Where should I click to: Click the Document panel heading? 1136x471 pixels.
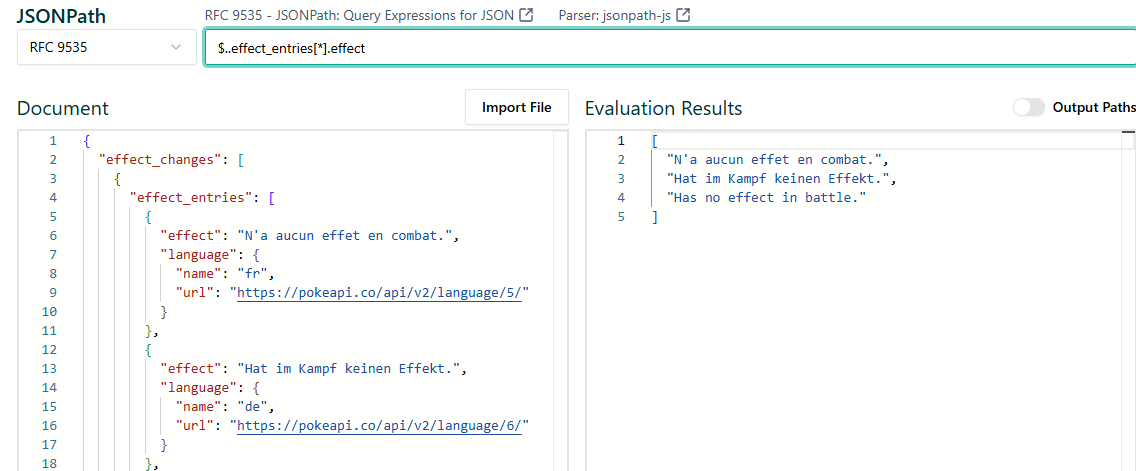(63, 108)
